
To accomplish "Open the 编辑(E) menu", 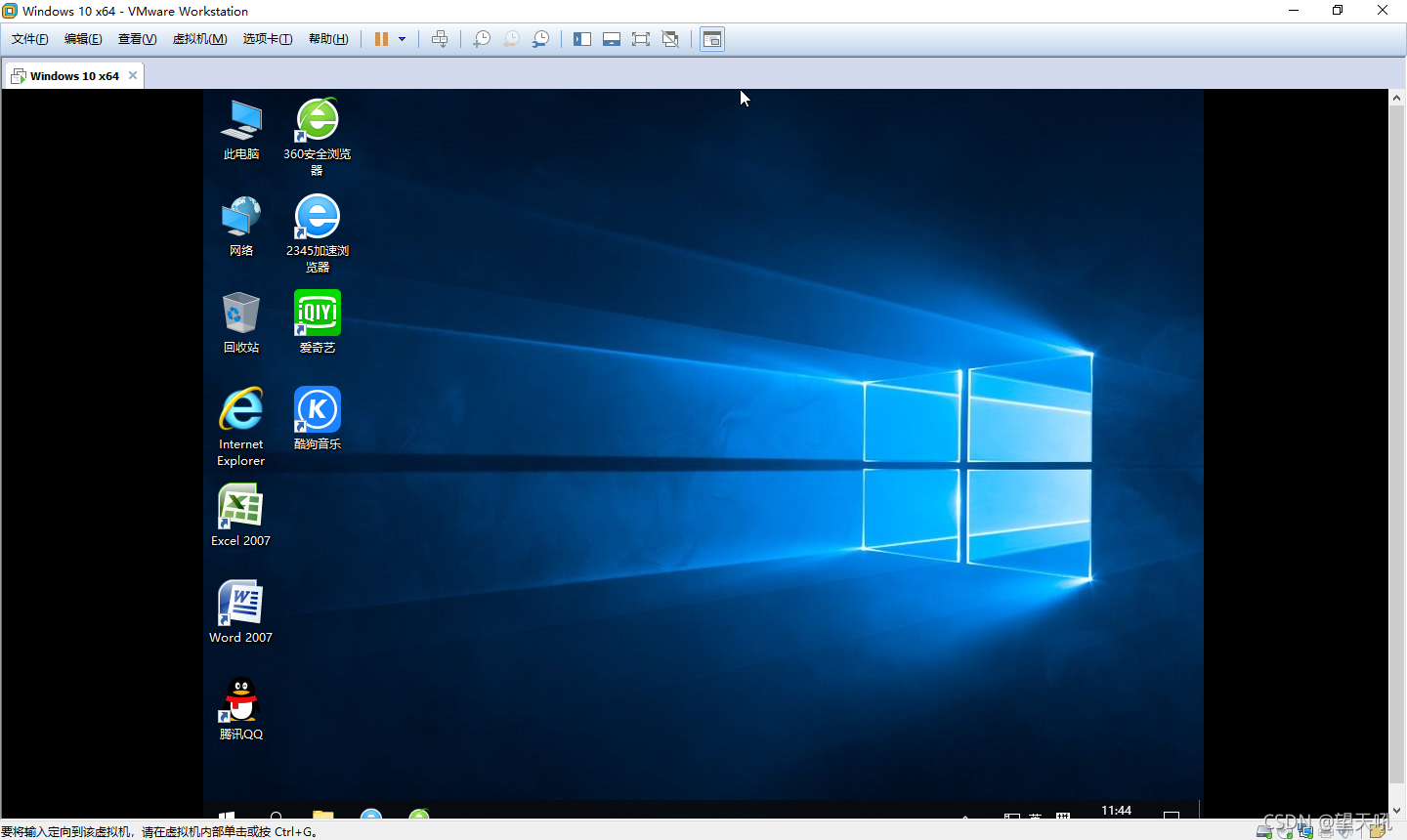I will click(x=83, y=39).
